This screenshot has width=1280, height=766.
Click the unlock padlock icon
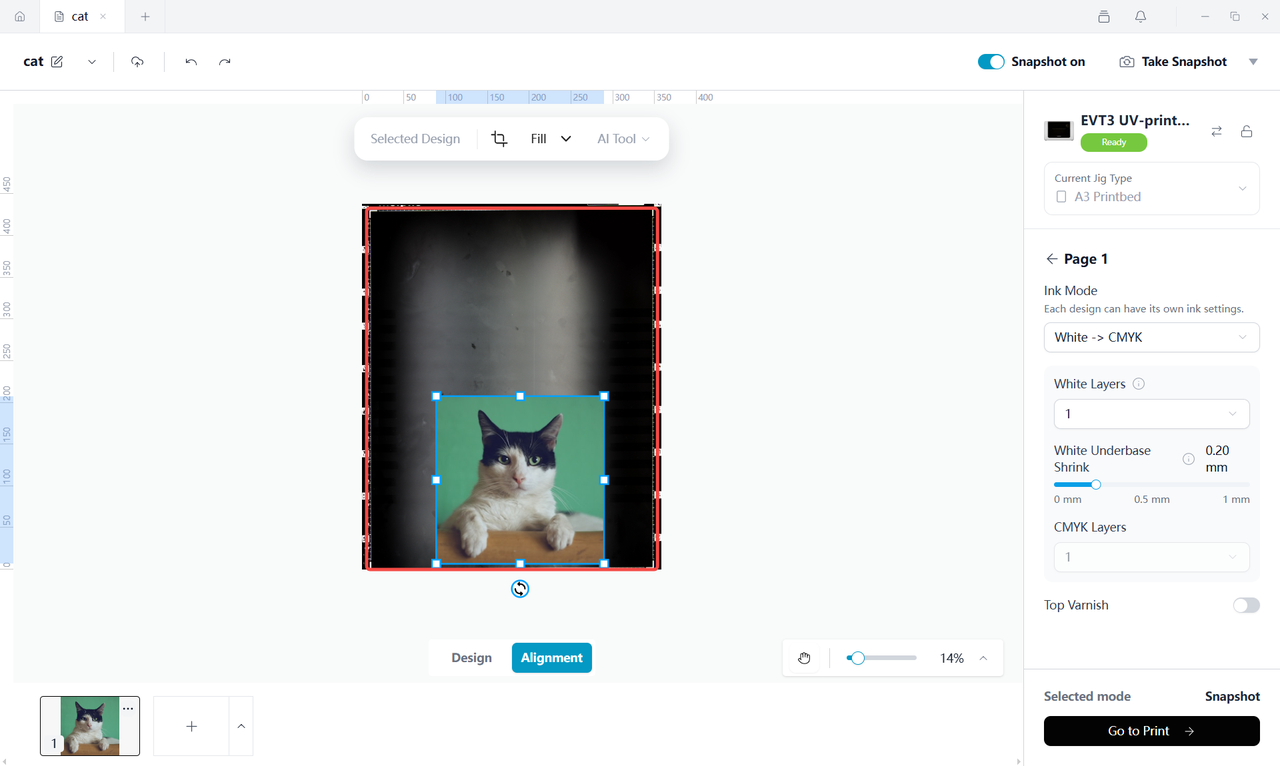click(1247, 131)
